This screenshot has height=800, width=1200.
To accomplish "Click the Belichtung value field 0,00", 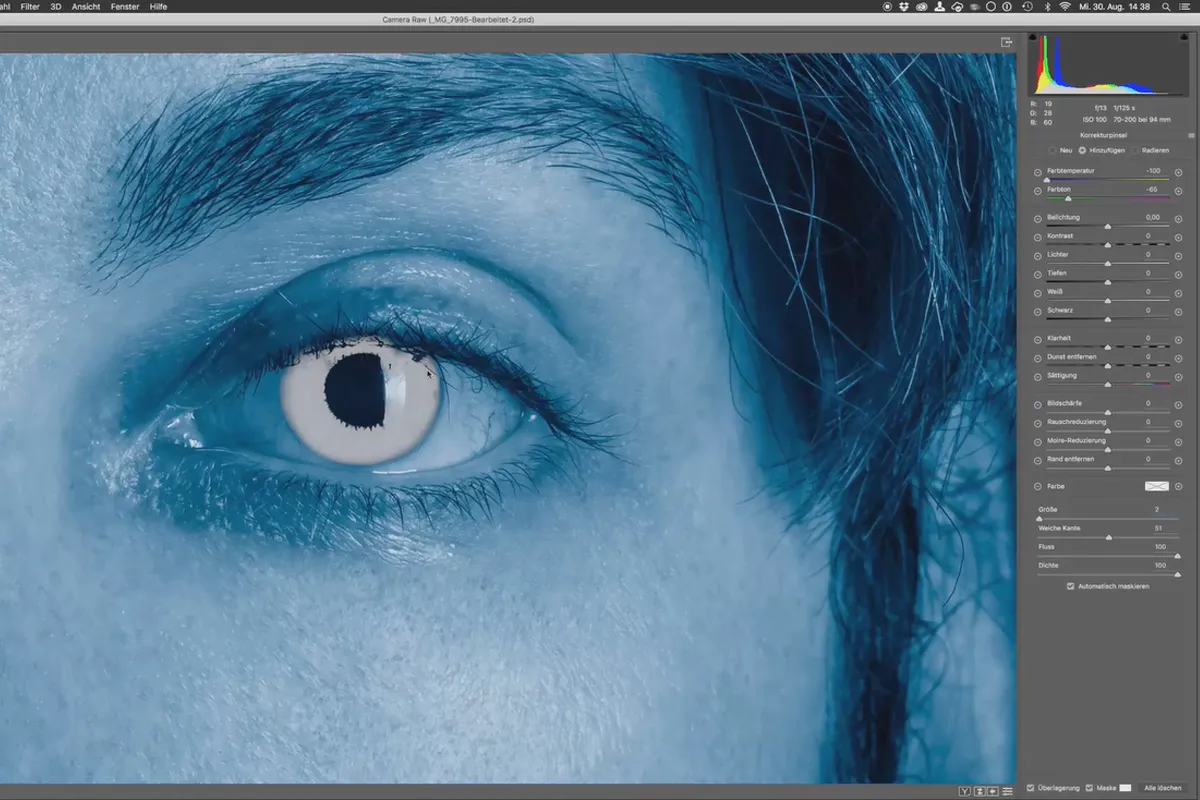I will tap(1152, 217).
